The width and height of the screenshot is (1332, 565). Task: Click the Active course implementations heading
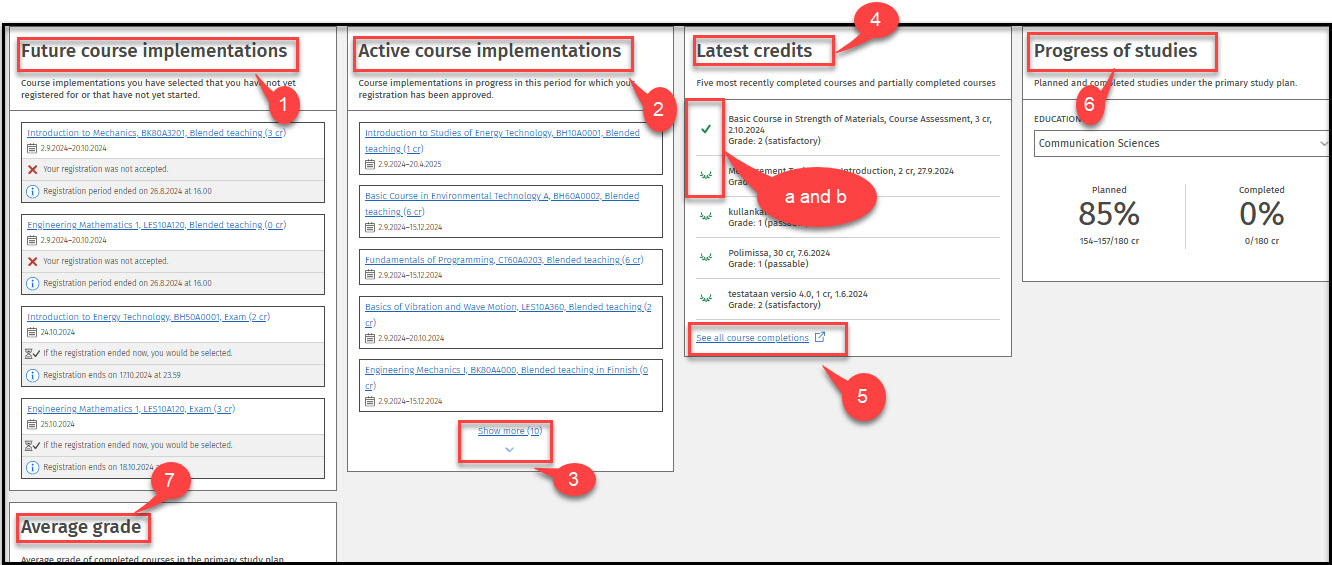[490, 51]
